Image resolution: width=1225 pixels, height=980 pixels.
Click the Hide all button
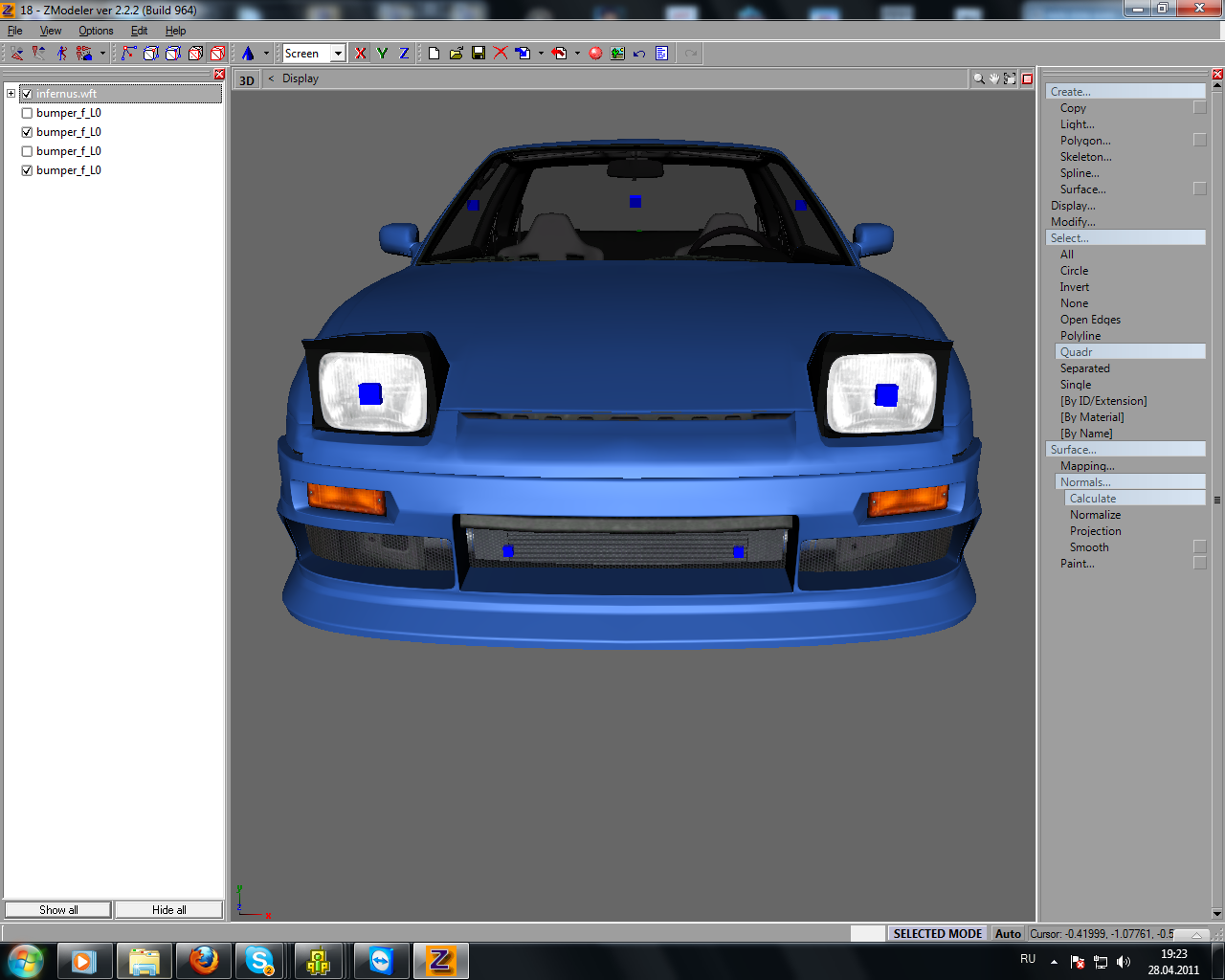tap(168, 910)
